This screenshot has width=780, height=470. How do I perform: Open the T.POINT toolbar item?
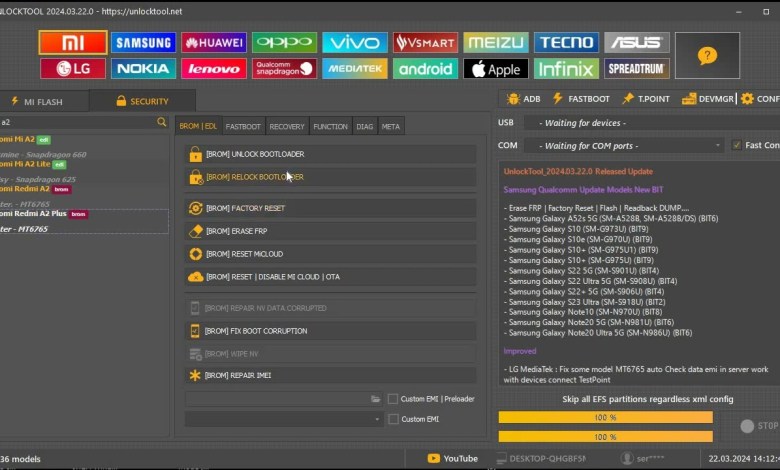tap(646, 98)
